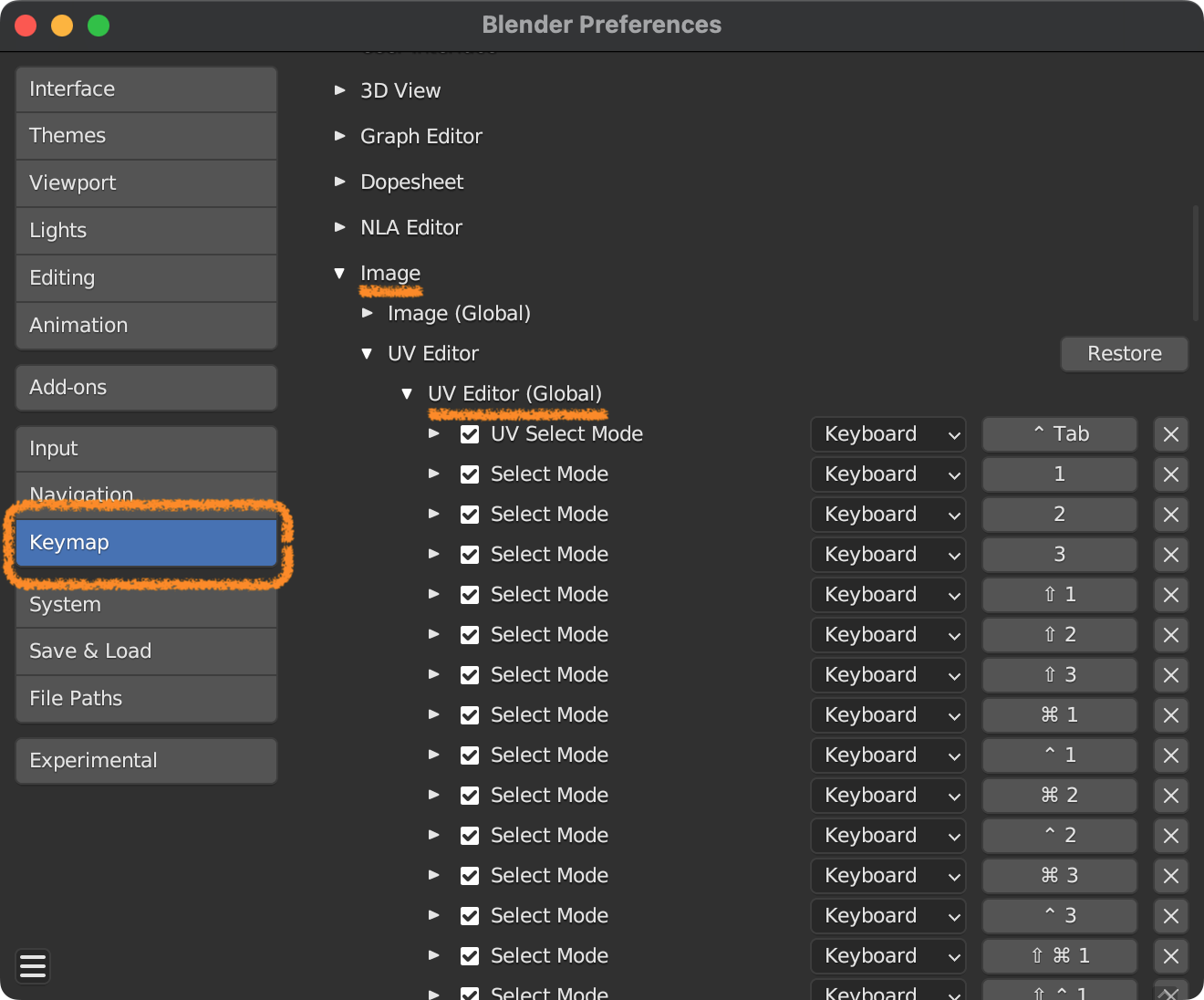
Task: Remove the keymap entry bound to ⌘ 3
Action: 1171,876
